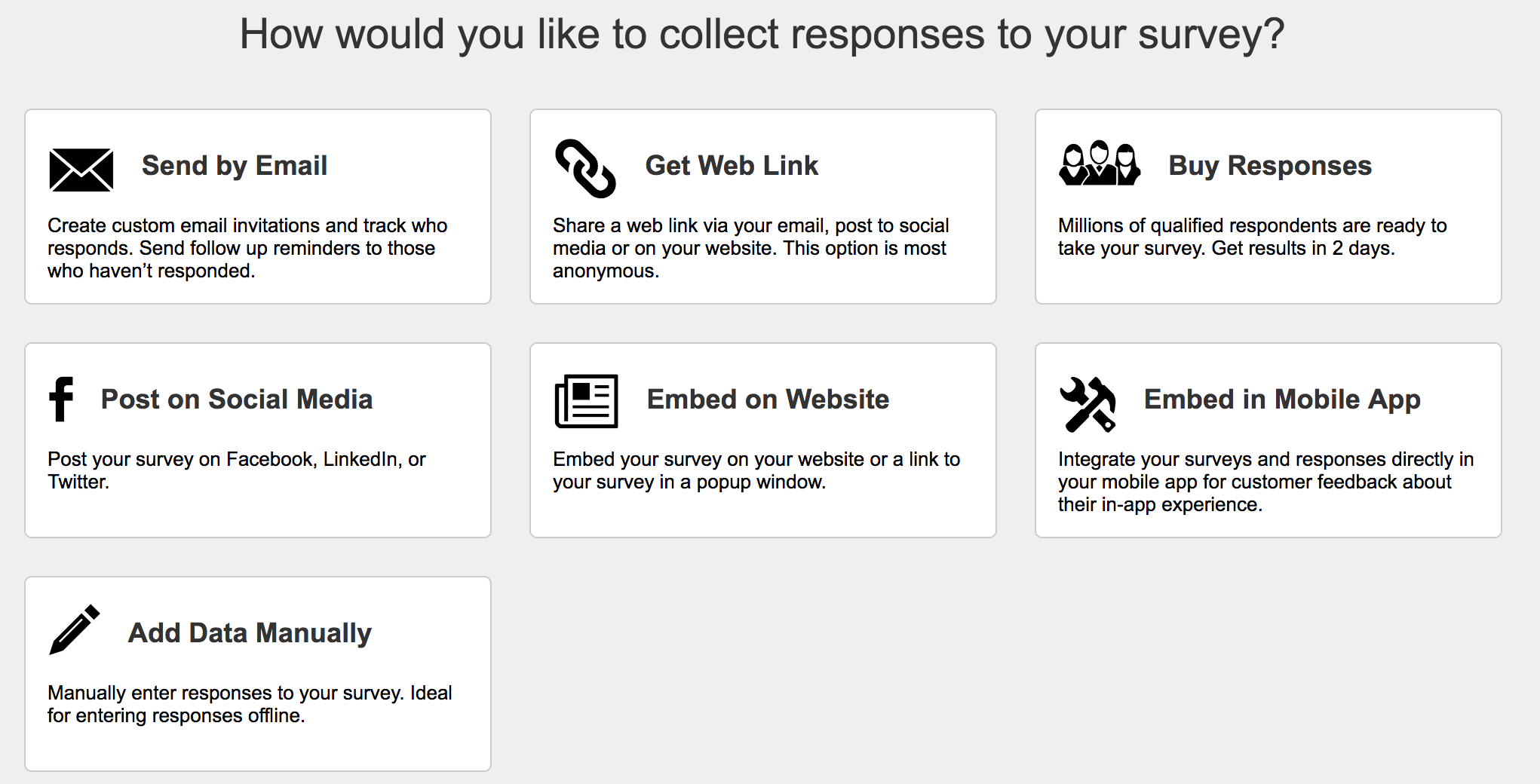The image size is (1540, 784).
Task: Choose the Get Web Link heading
Action: pos(732,166)
